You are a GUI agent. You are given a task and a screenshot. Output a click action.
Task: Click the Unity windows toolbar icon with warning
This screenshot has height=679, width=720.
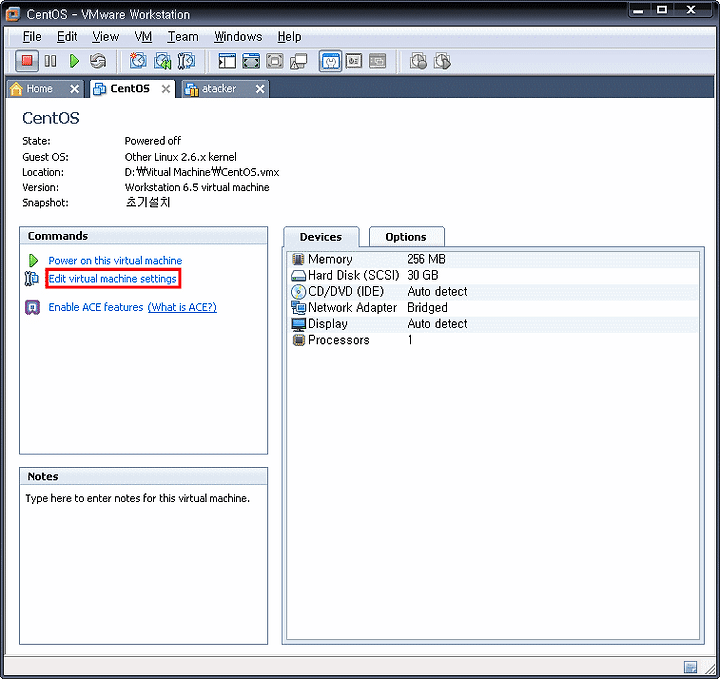tap(298, 61)
